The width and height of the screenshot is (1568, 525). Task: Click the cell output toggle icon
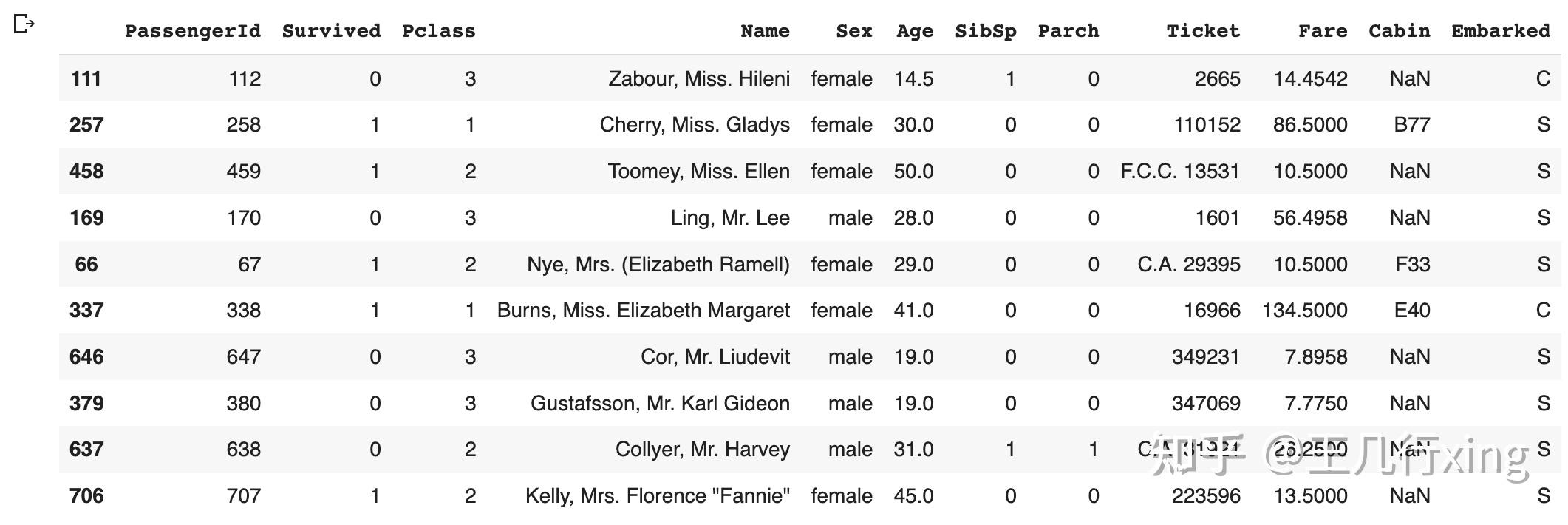[24, 24]
